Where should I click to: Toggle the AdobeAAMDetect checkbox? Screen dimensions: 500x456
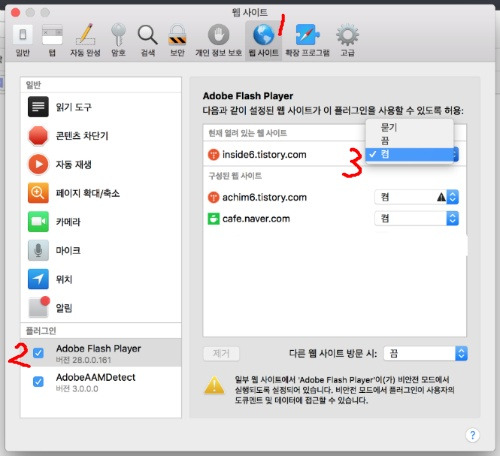click(x=38, y=381)
